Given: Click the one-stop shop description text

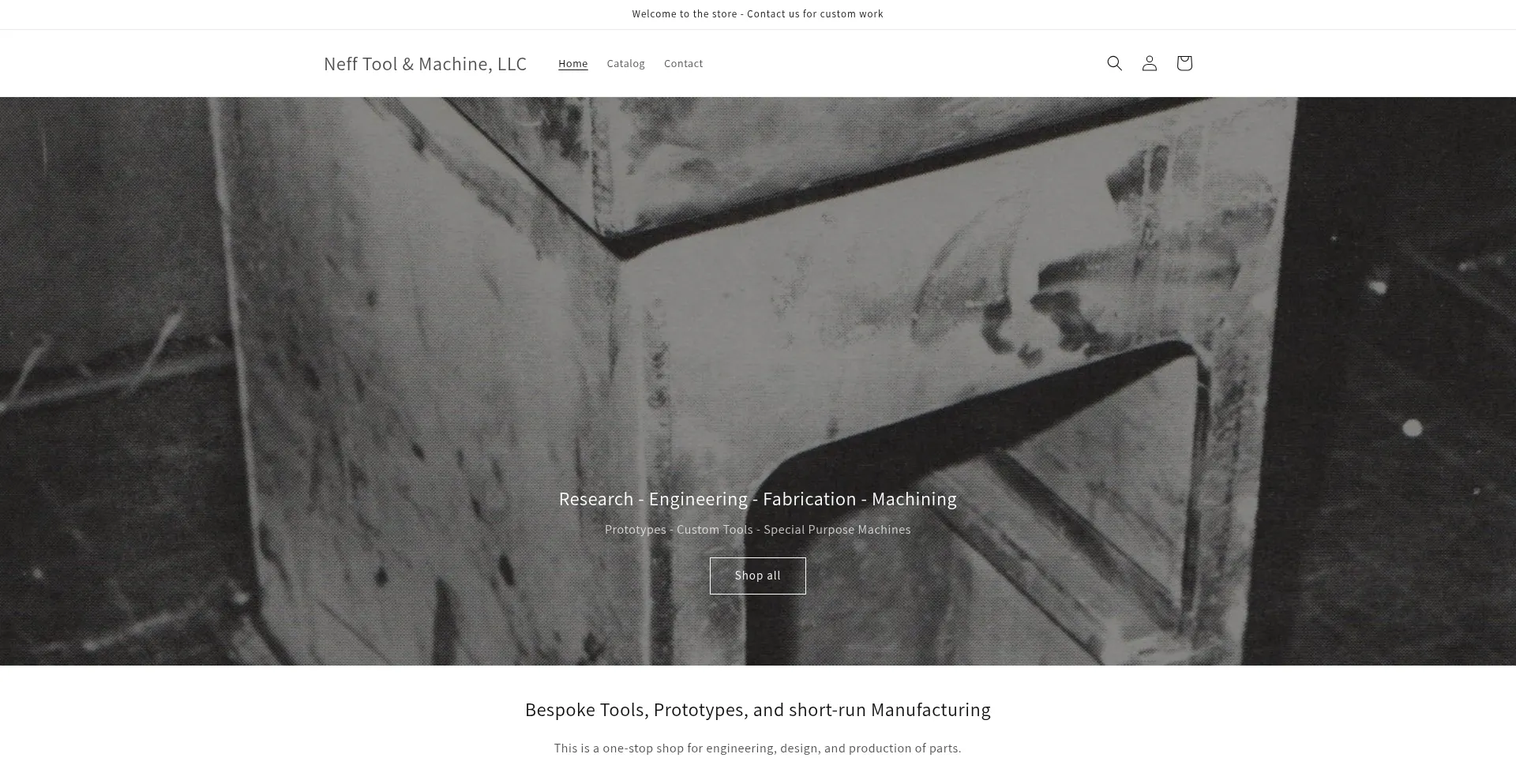Looking at the screenshot, I should tap(757, 748).
